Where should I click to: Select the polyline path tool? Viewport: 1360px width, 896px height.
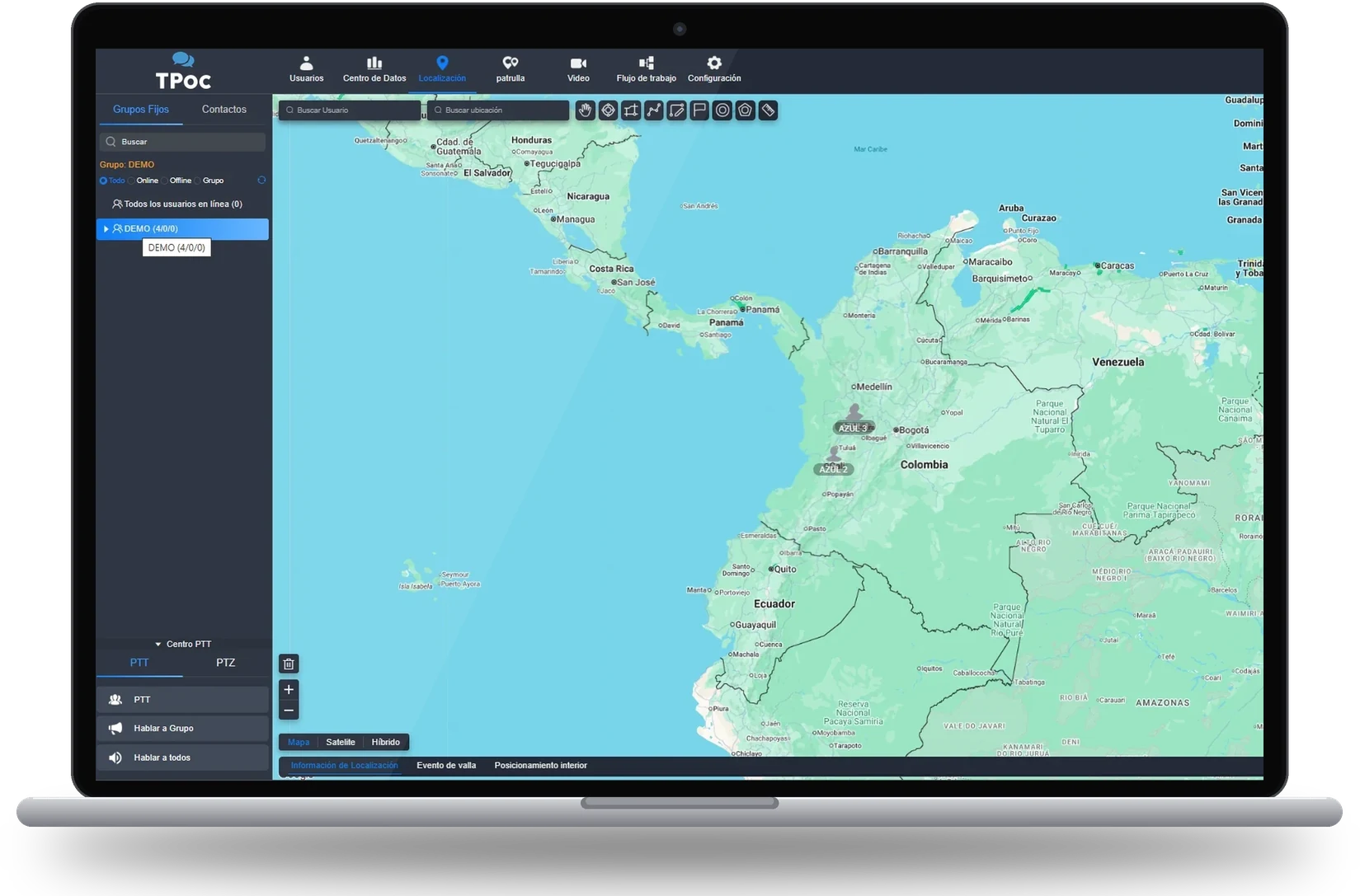654,110
